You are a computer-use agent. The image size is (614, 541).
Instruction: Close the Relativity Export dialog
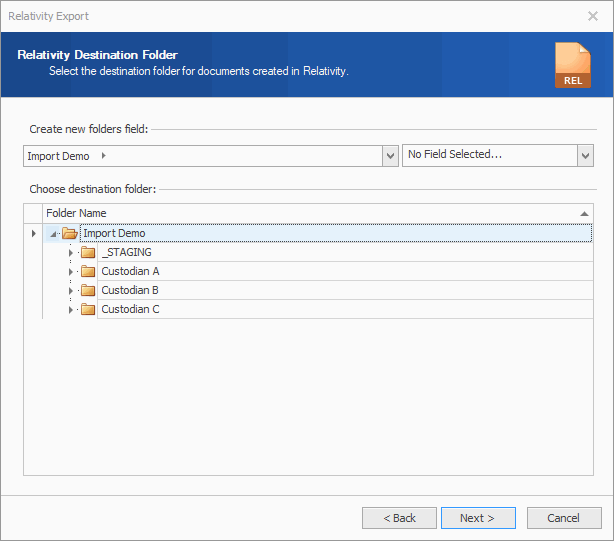point(592,16)
